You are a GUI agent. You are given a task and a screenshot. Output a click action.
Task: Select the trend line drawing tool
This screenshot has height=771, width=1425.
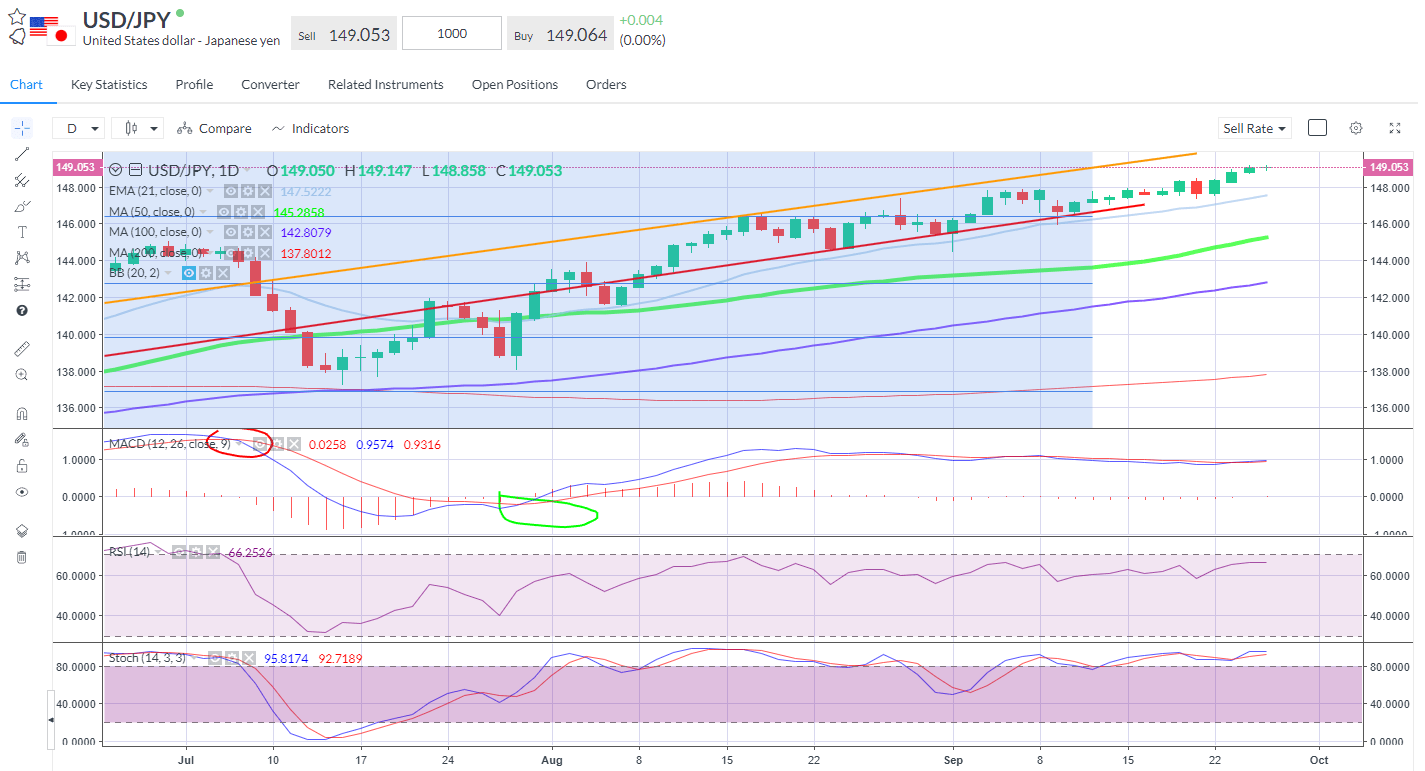coord(22,154)
